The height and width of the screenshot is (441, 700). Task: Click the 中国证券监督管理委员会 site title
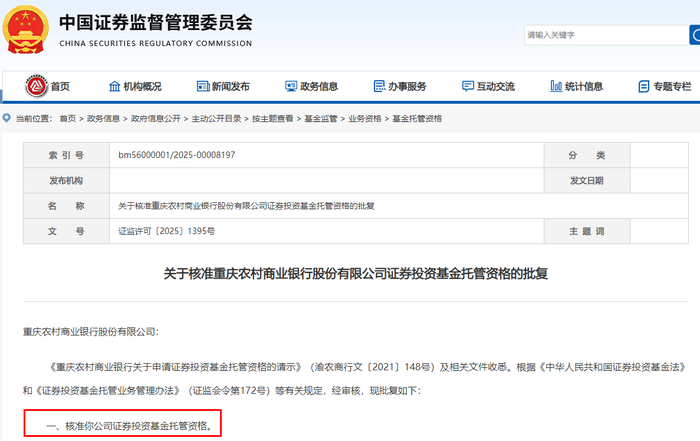point(156,22)
